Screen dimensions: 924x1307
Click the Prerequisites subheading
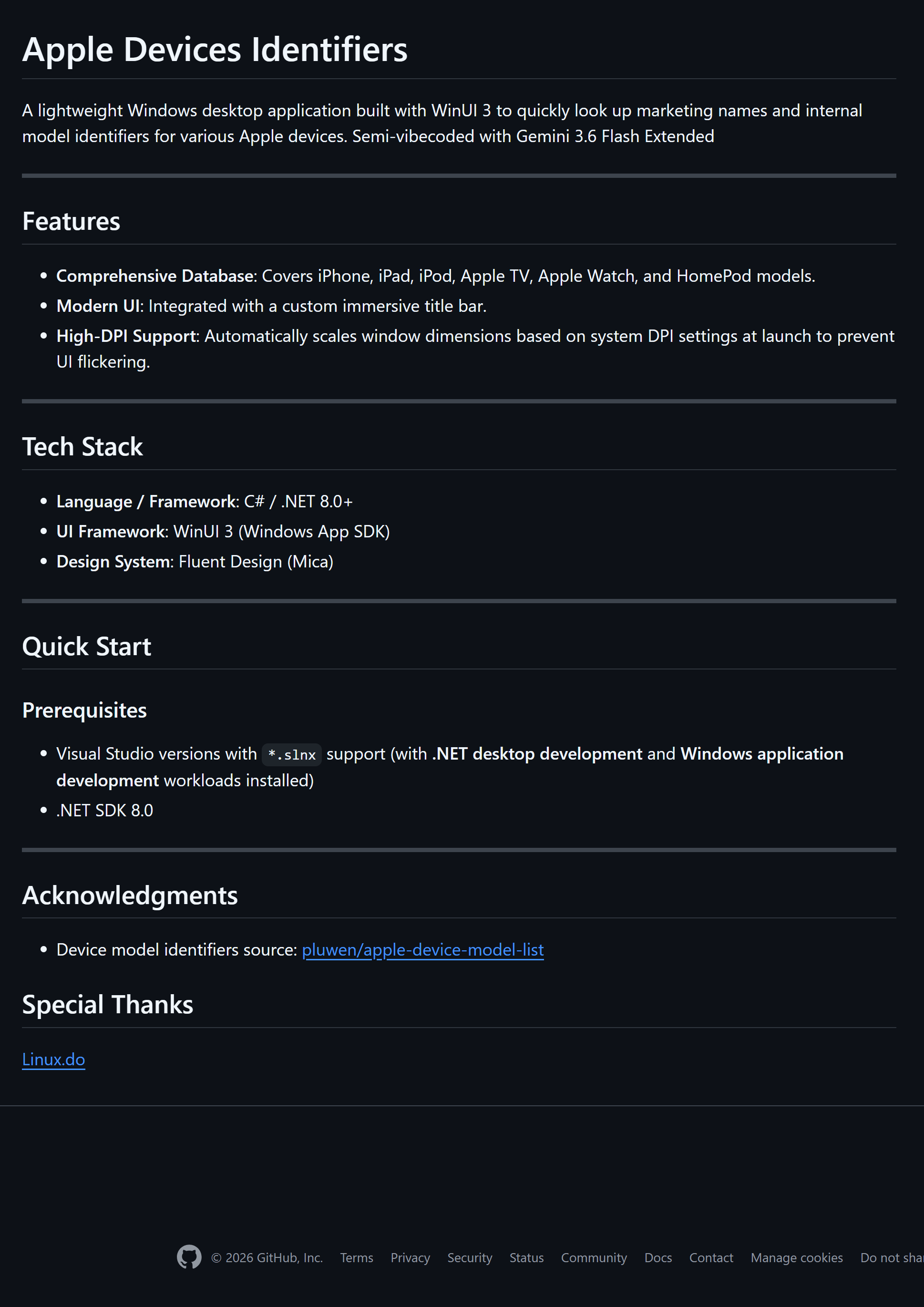pyautogui.click(x=84, y=710)
